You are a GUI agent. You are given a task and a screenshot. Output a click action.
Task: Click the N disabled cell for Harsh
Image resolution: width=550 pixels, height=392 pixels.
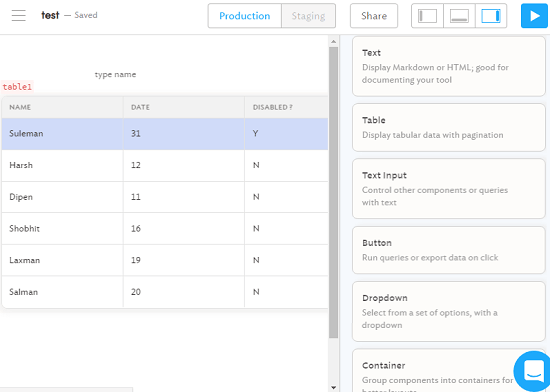[x=286, y=165]
